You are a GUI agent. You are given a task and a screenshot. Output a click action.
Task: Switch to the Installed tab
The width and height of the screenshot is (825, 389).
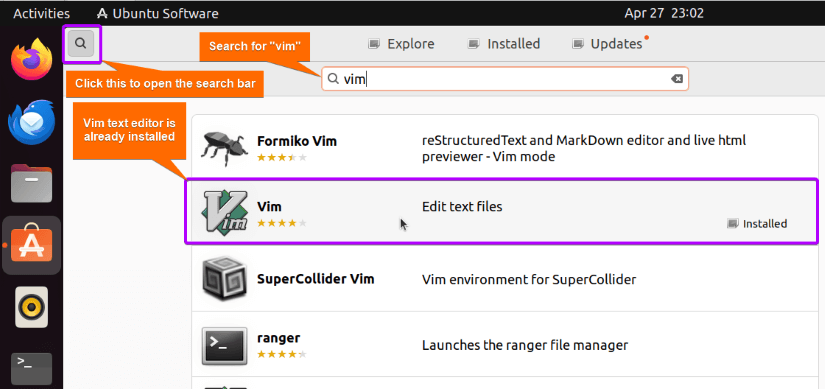504,44
